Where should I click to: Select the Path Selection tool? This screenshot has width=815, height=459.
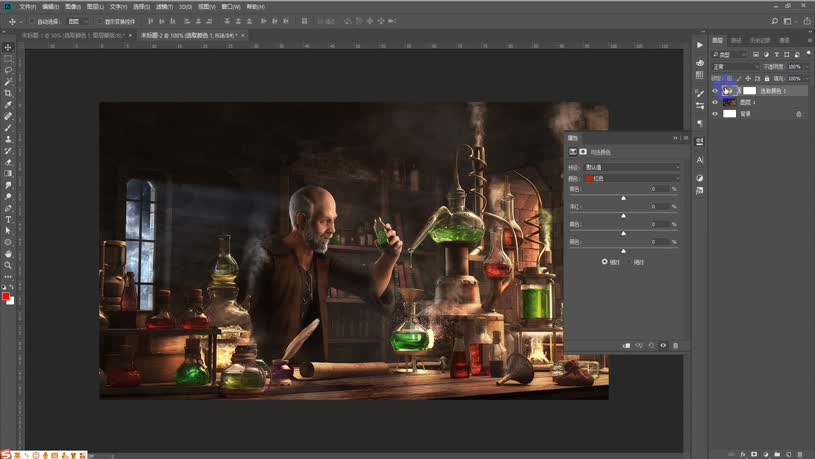[8, 231]
